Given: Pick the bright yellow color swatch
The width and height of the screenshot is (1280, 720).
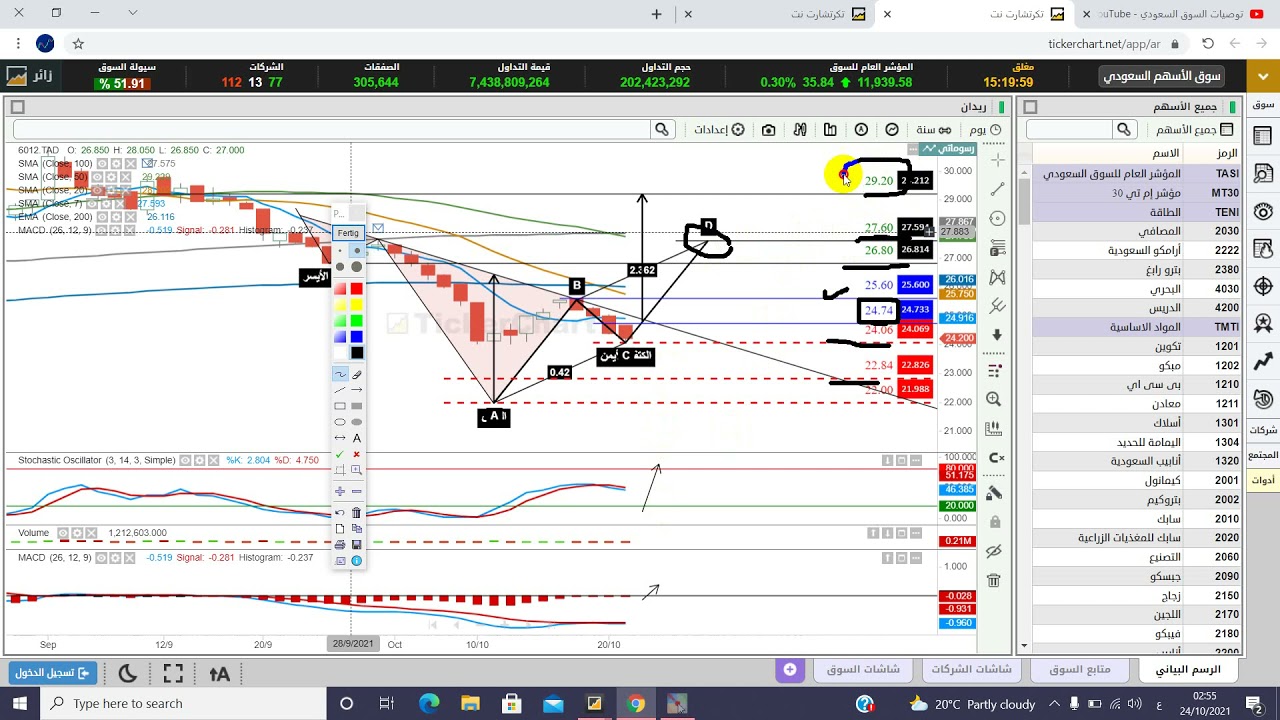Looking at the screenshot, I should pos(356,305).
